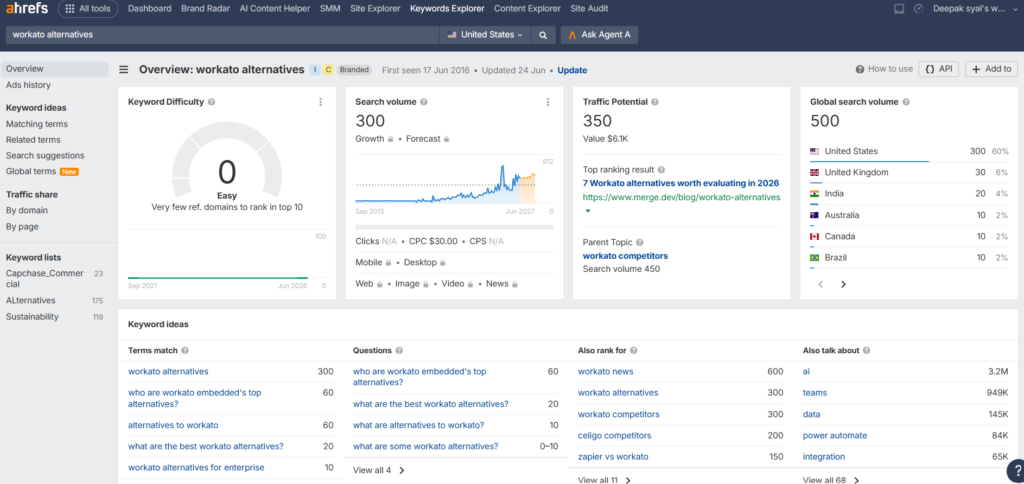
Task: Open Site Explorer in top navigation
Action: [376, 8]
